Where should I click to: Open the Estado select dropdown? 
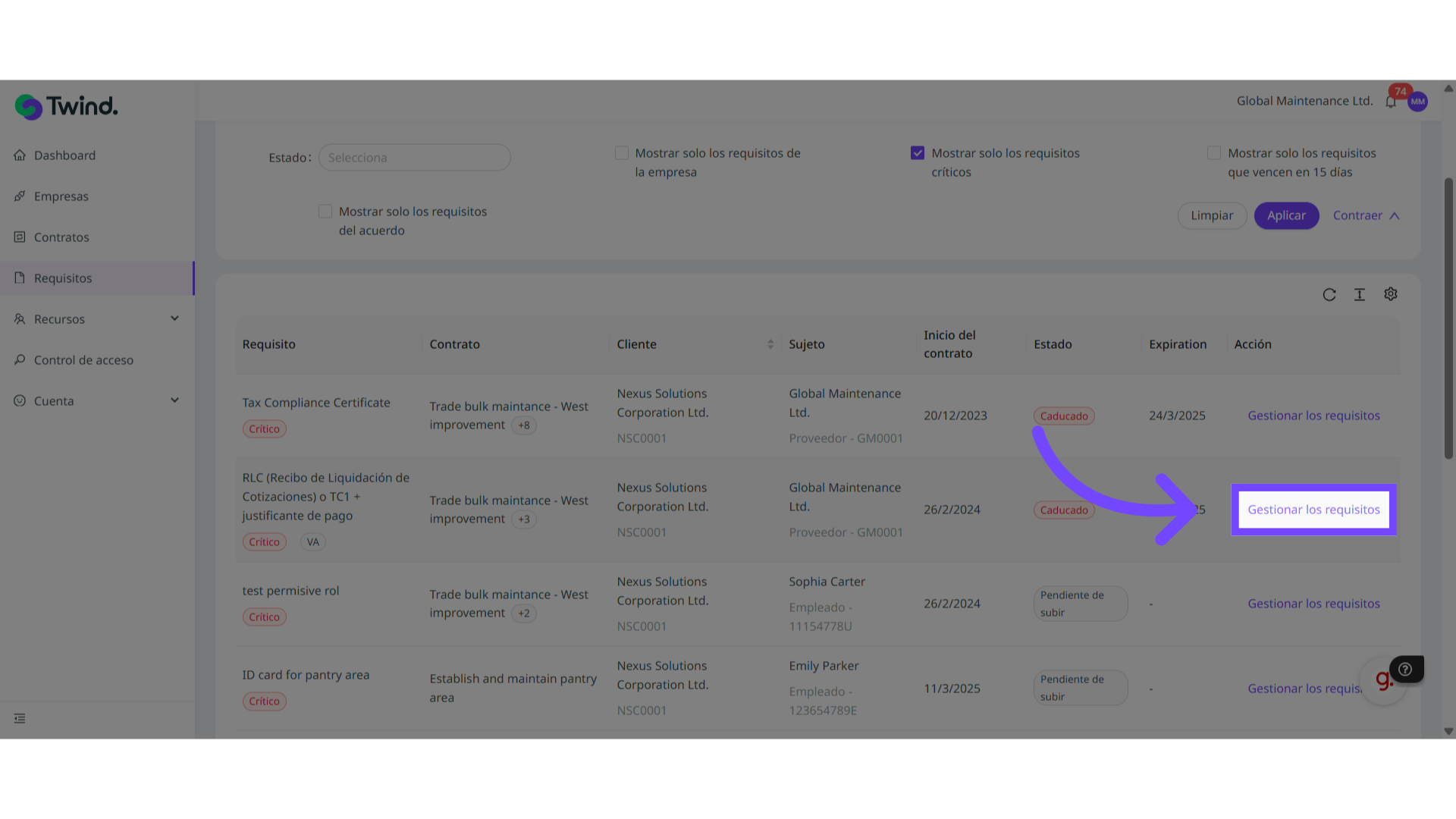coord(414,158)
